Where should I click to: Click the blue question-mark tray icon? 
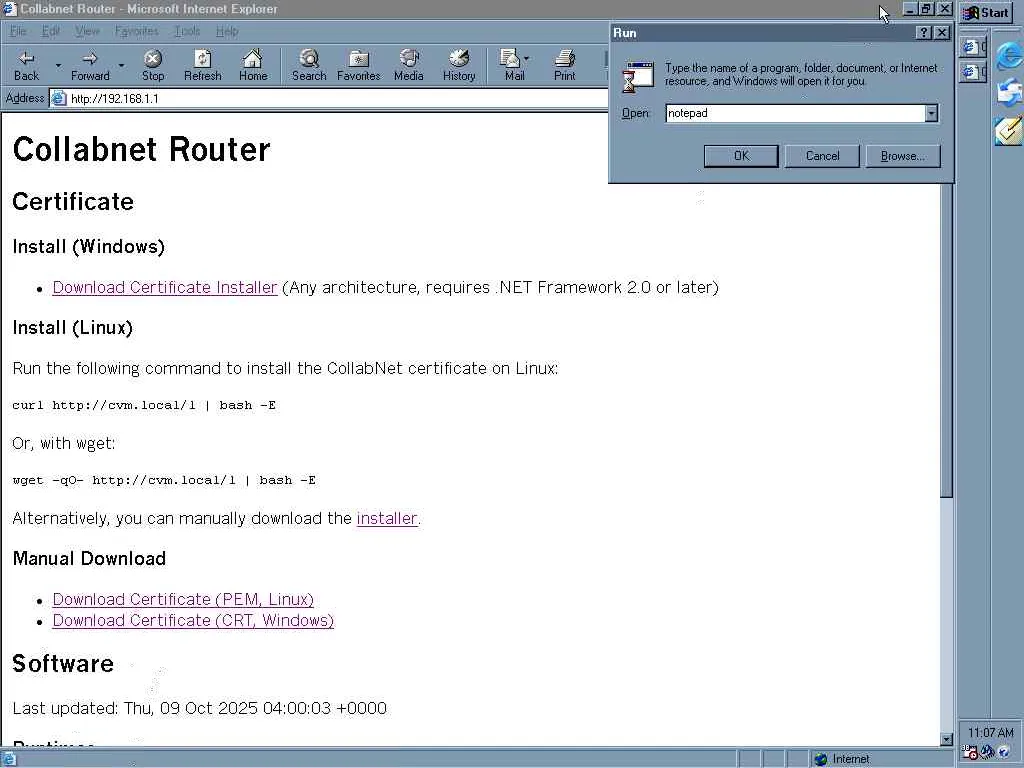[x=1003, y=752]
